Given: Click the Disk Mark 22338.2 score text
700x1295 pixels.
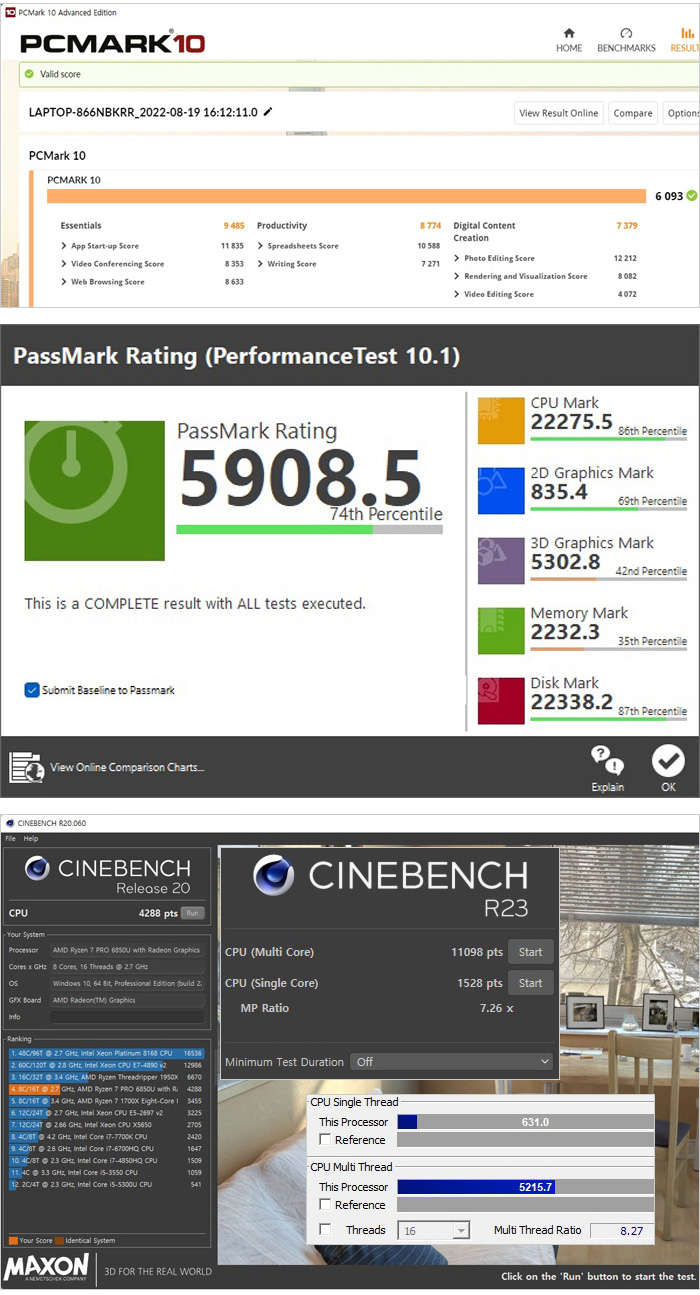Looking at the screenshot, I should click(x=571, y=702).
